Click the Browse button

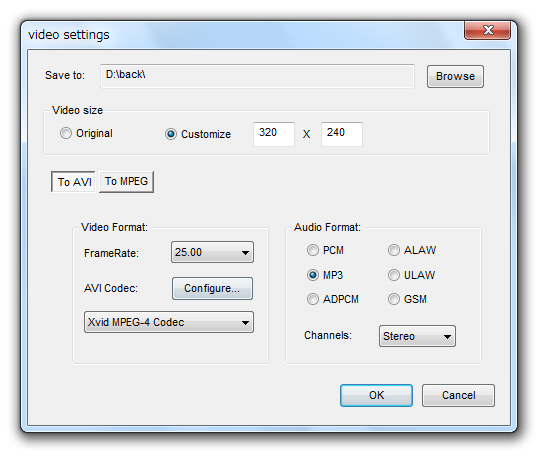pyautogui.click(x=455, y=76)
